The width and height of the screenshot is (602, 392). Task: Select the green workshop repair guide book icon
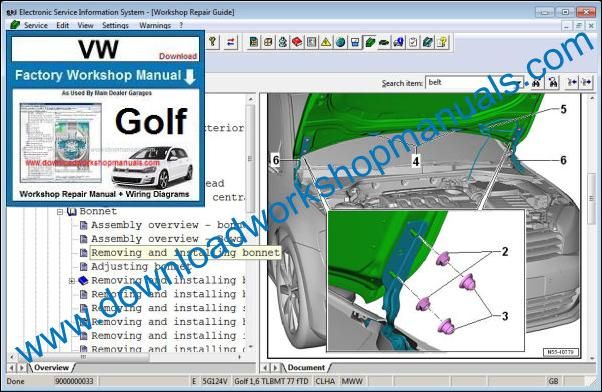pyautogui.click(x=370, y=41)
